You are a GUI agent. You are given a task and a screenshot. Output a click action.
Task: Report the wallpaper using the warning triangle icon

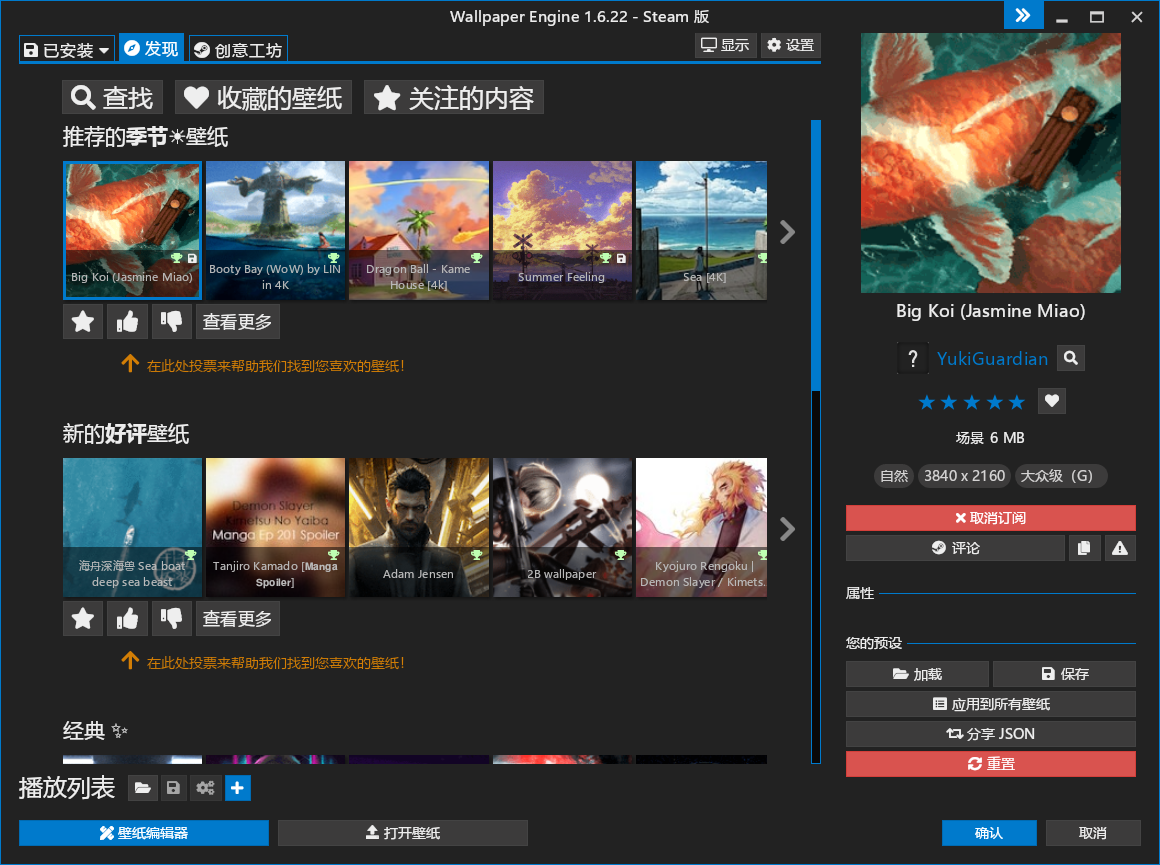click(1120, 547)
